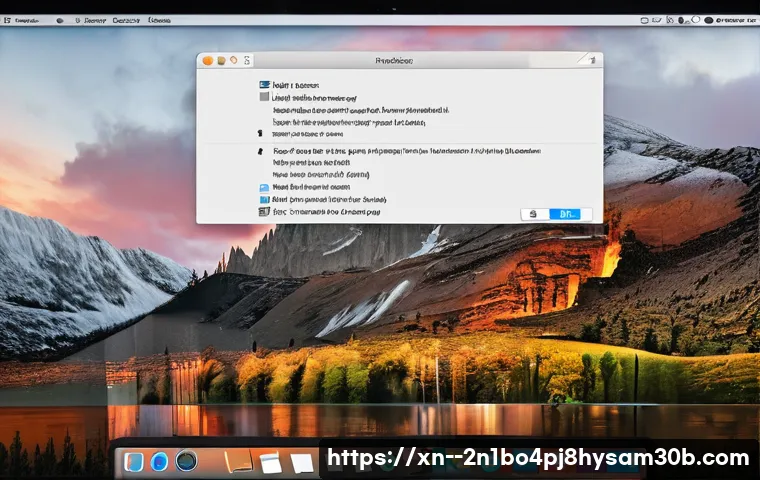Open Finder from the dock
The height and width of the screenshot is (480, 760).
[135, 461]
